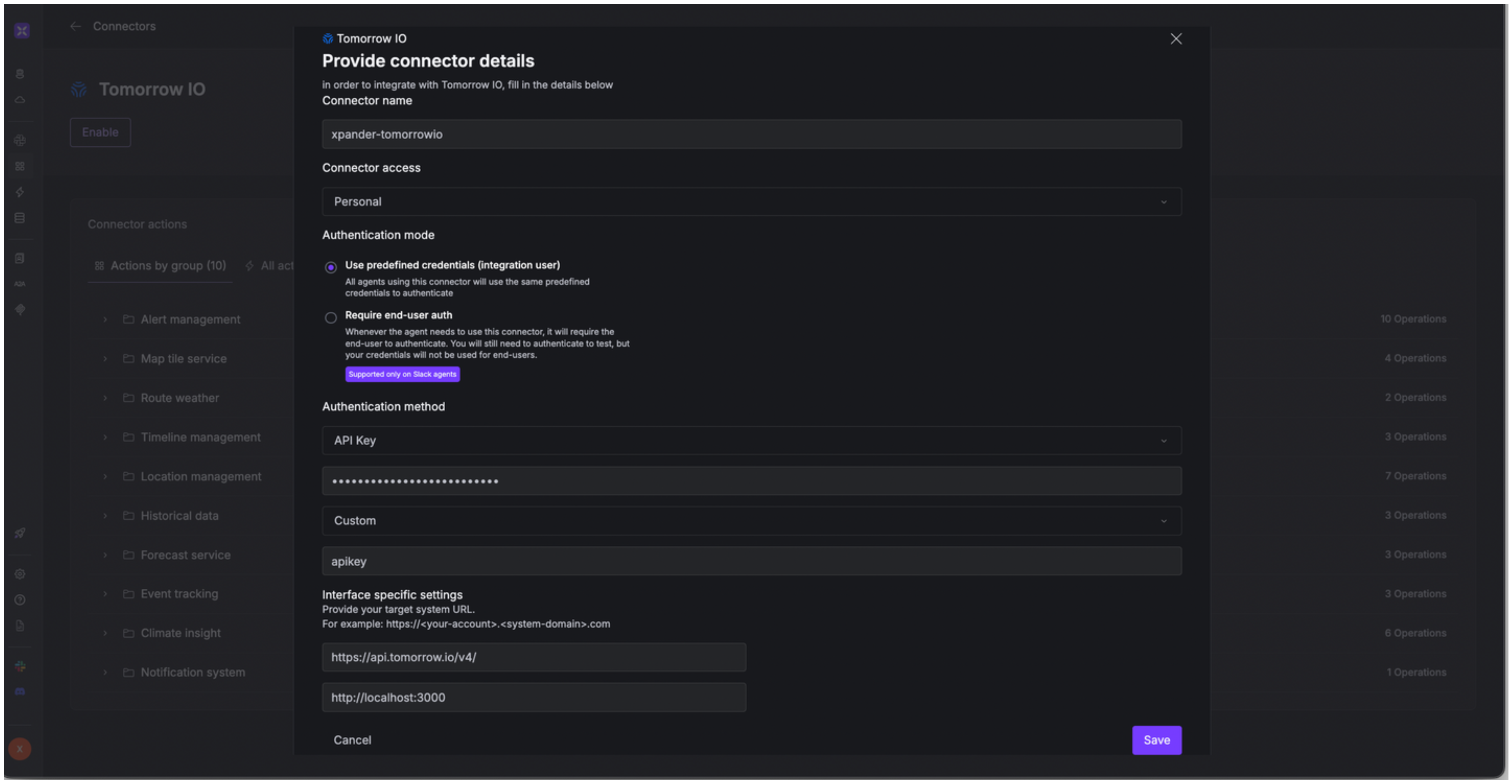Open settings gear in left sidebar
Image resolution: width=1512 pixels, height=784 pixels.
(x=20, y=574)
